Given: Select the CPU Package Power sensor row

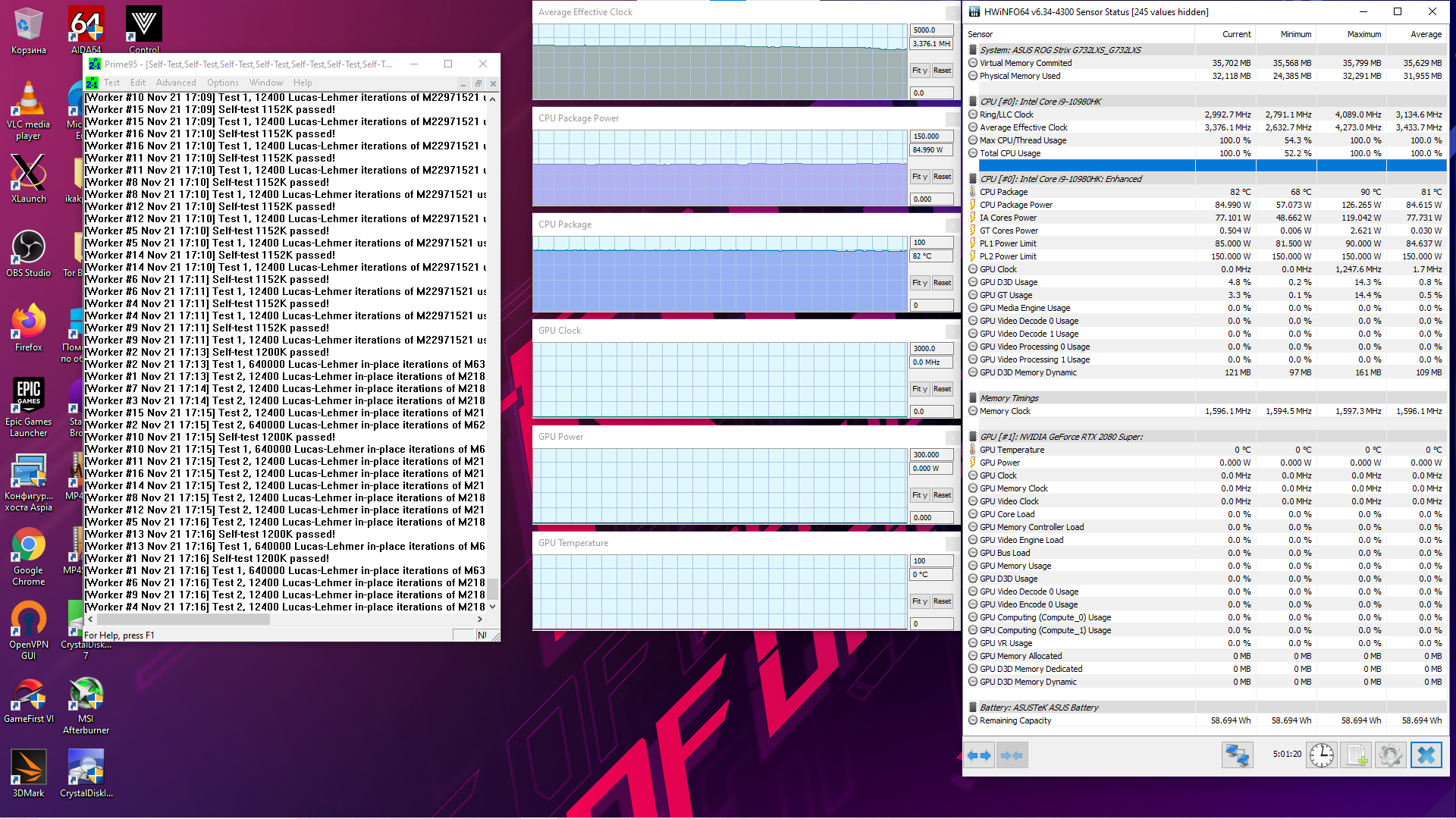Looking at the screenshot, I should tap(1206, 205).
